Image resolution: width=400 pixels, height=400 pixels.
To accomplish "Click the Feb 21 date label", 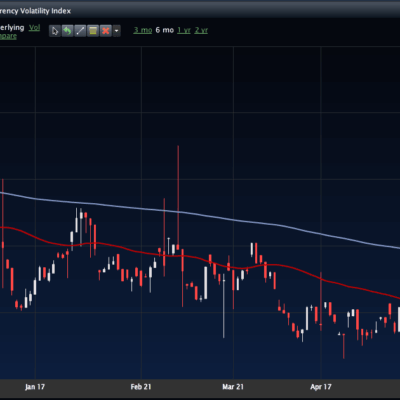I will point(141,387).
